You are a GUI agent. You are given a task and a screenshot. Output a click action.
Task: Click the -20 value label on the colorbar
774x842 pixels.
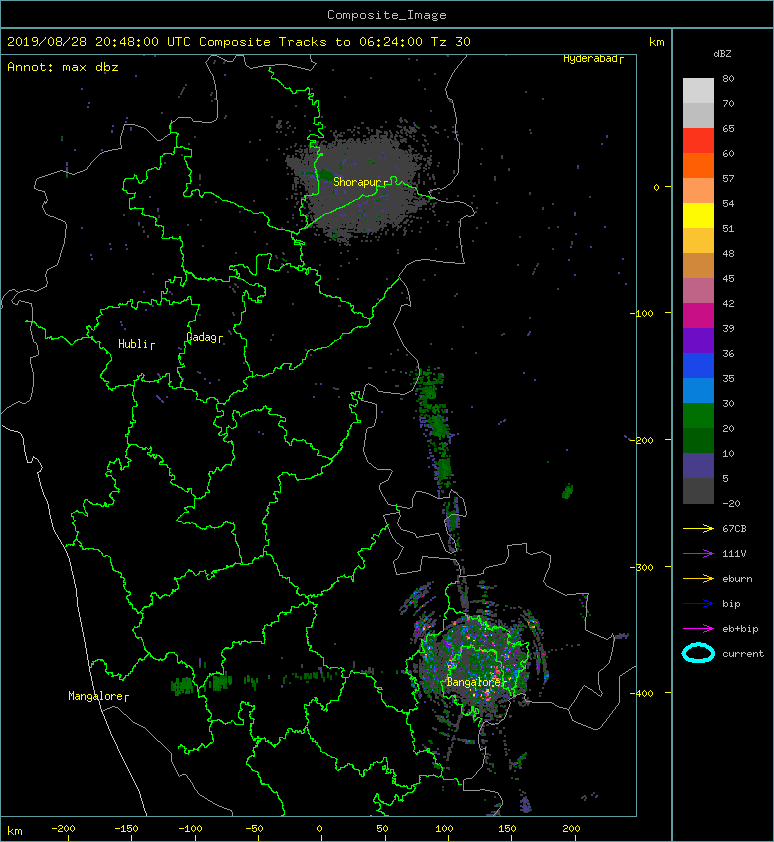point(732,504)
